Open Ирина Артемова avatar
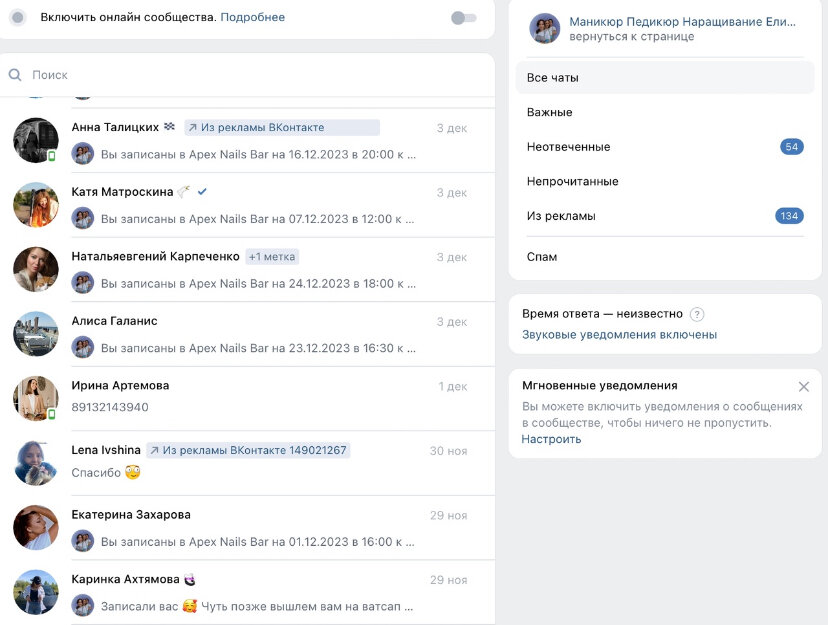Image resolution: width=828 pixels, height=625 pixels. tap(35, 398)
